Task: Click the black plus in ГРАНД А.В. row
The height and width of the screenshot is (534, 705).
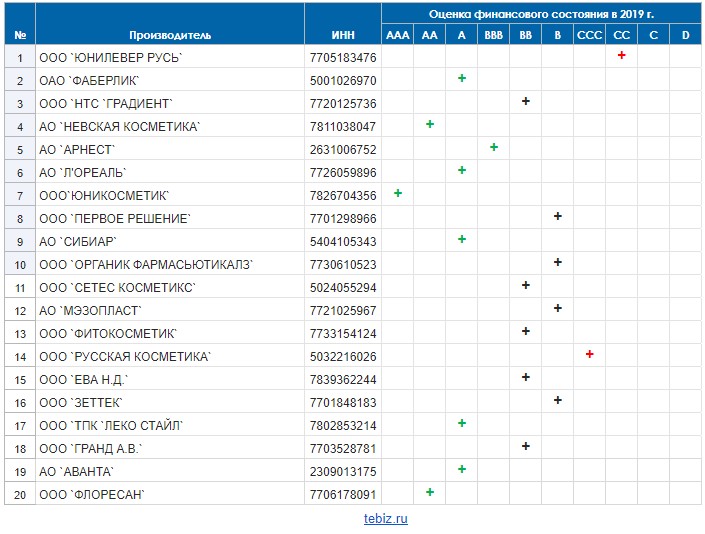Action: tap(526, 446)
